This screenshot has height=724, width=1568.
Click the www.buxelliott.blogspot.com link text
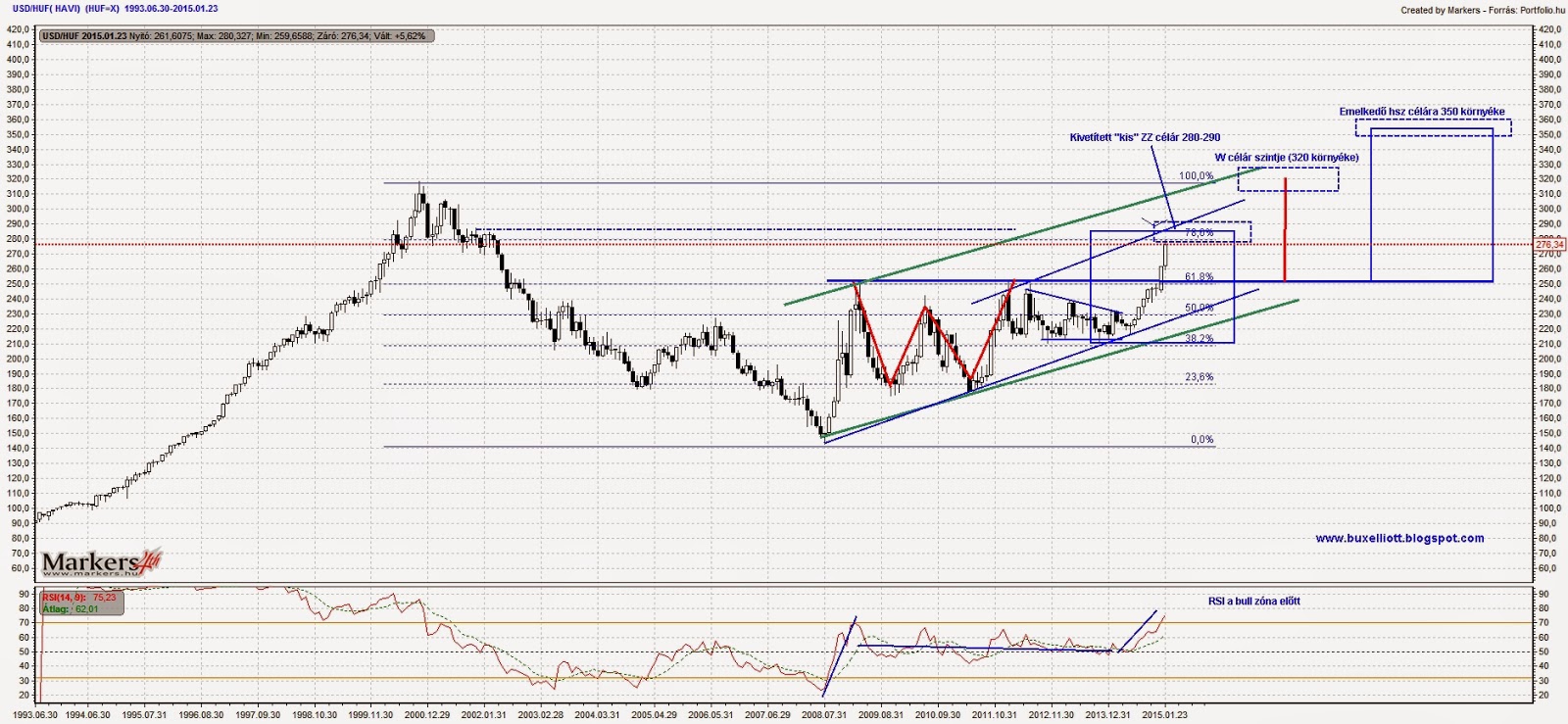(x=1399, y=538)
